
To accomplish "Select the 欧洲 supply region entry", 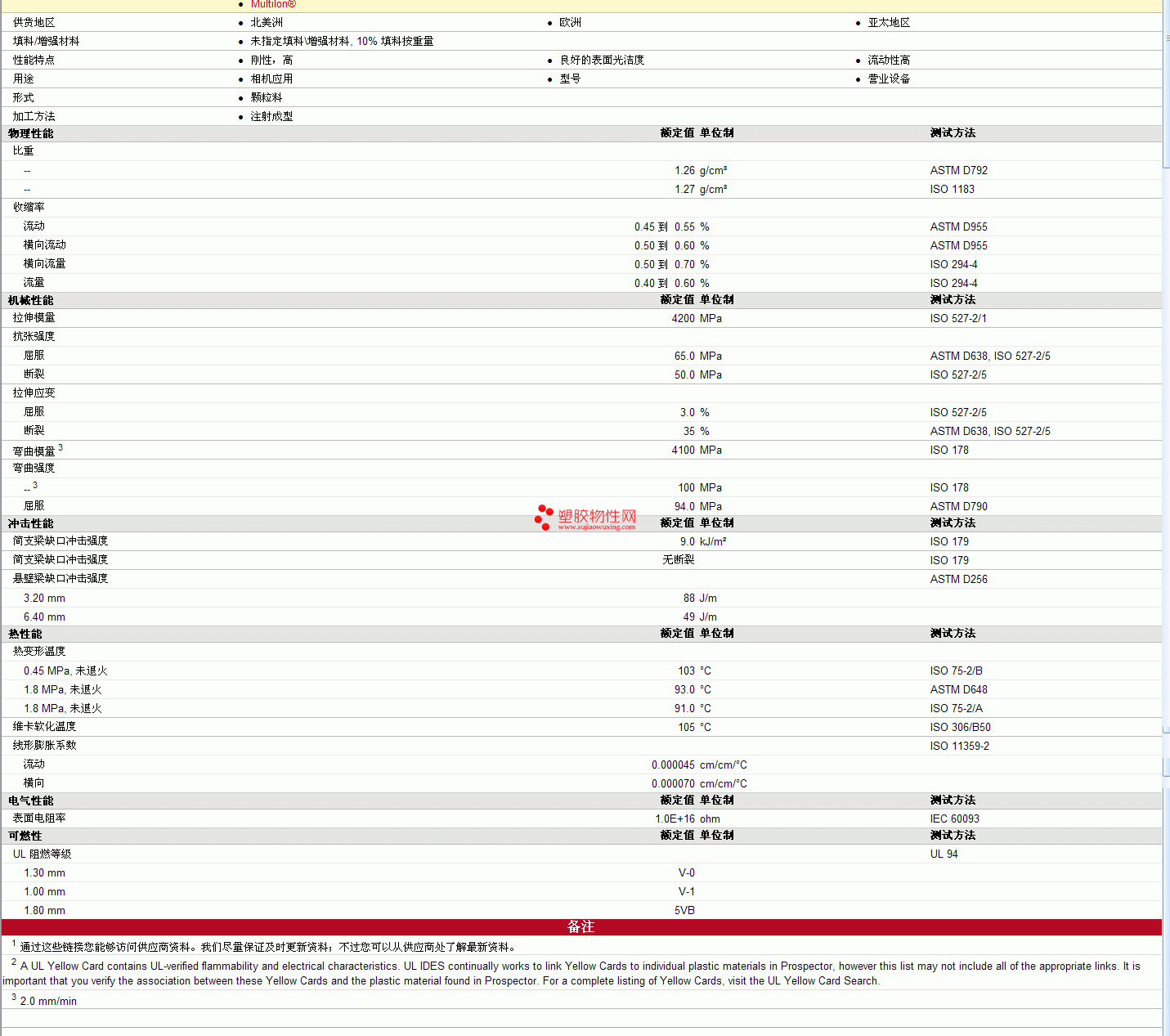I will [x=570, y=23].
